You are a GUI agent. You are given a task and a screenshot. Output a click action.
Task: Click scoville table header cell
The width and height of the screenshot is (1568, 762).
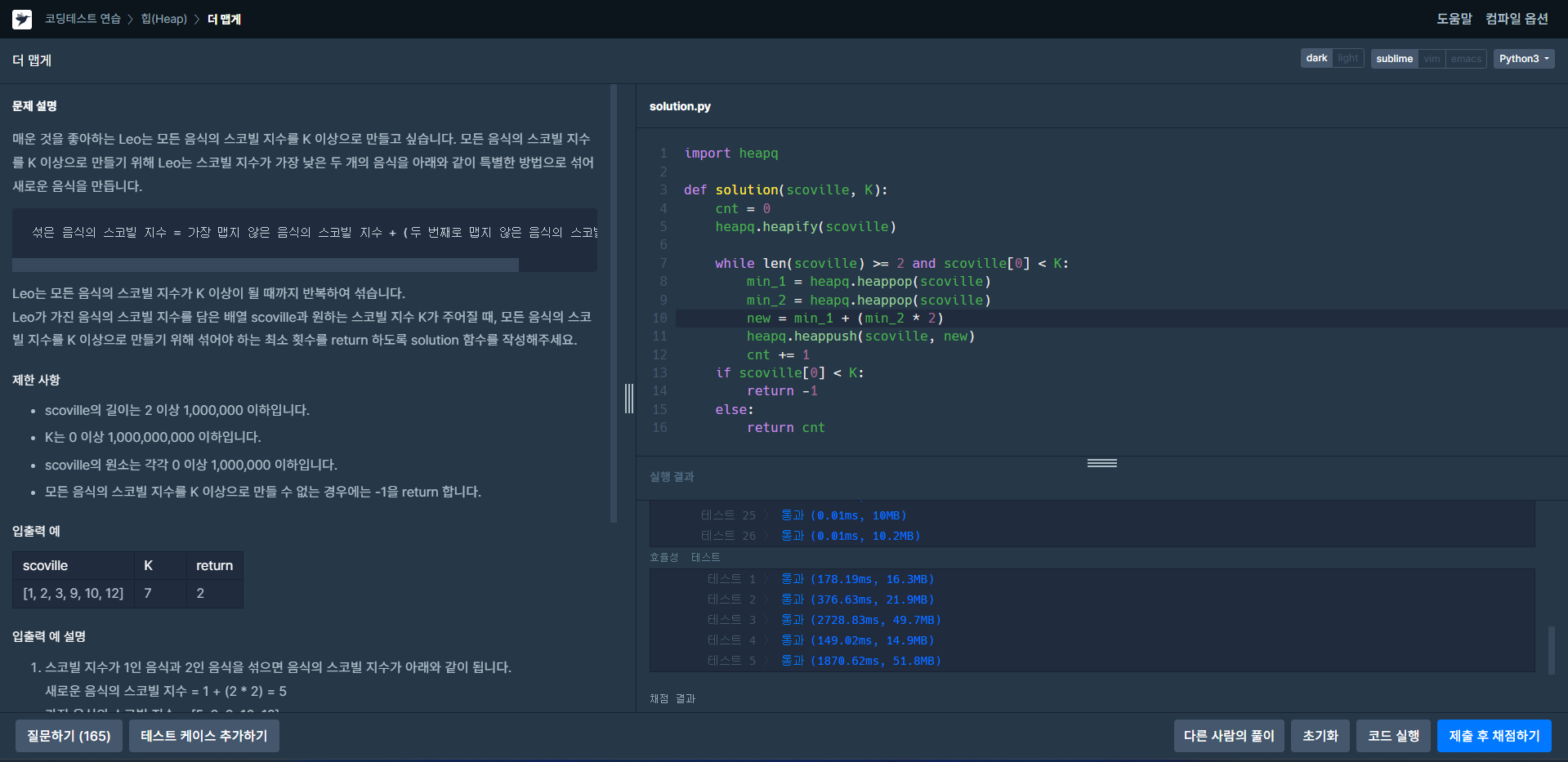coord(74,566)
